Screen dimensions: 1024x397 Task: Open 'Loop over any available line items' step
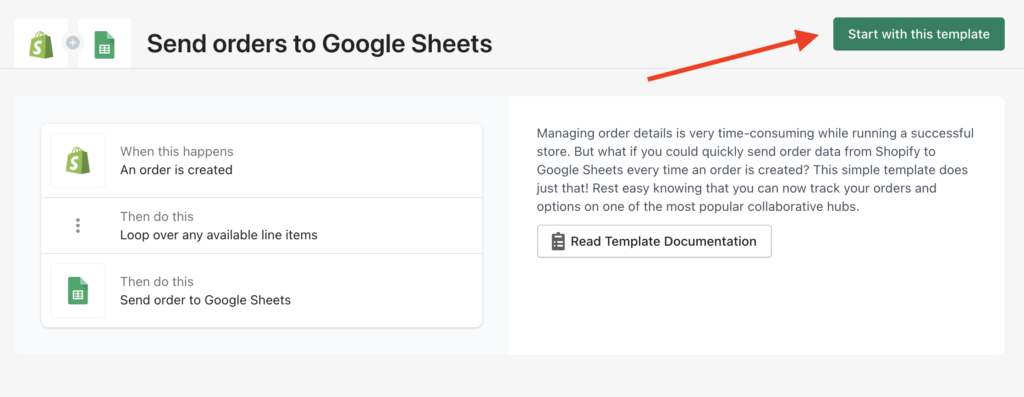click(x=261, y=225)
